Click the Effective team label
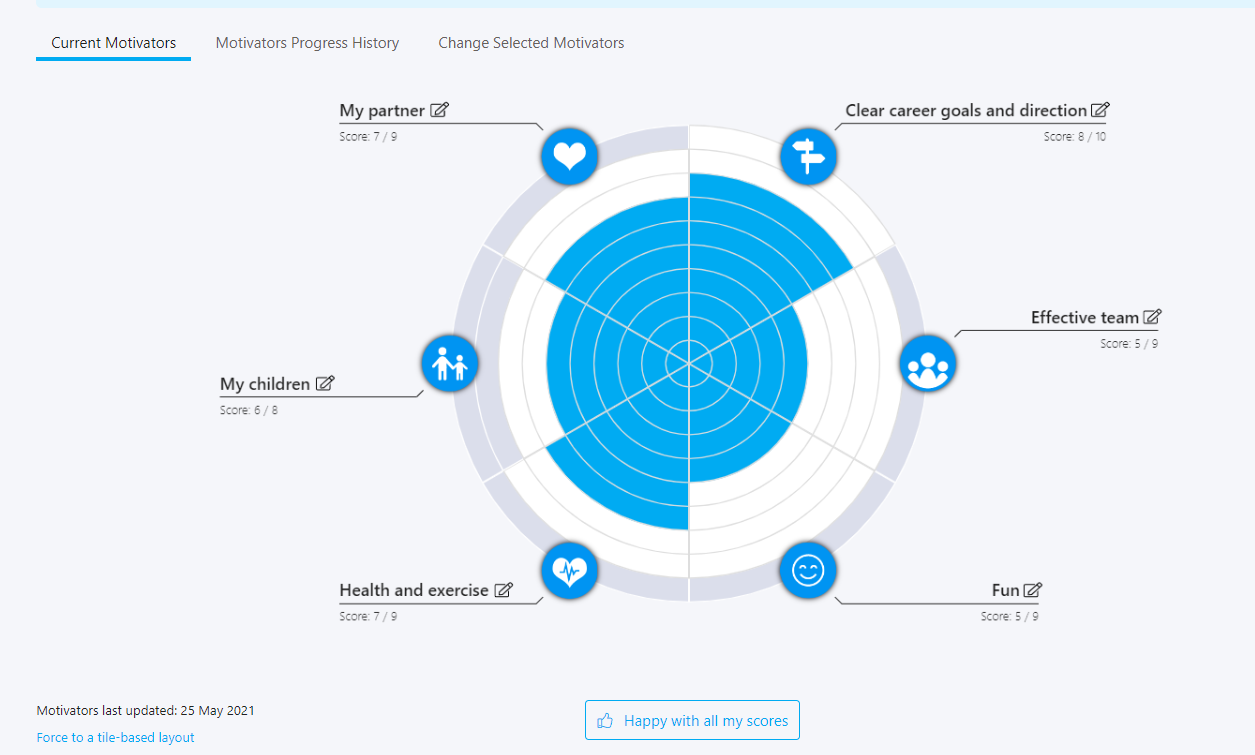 click(1085, 317)
